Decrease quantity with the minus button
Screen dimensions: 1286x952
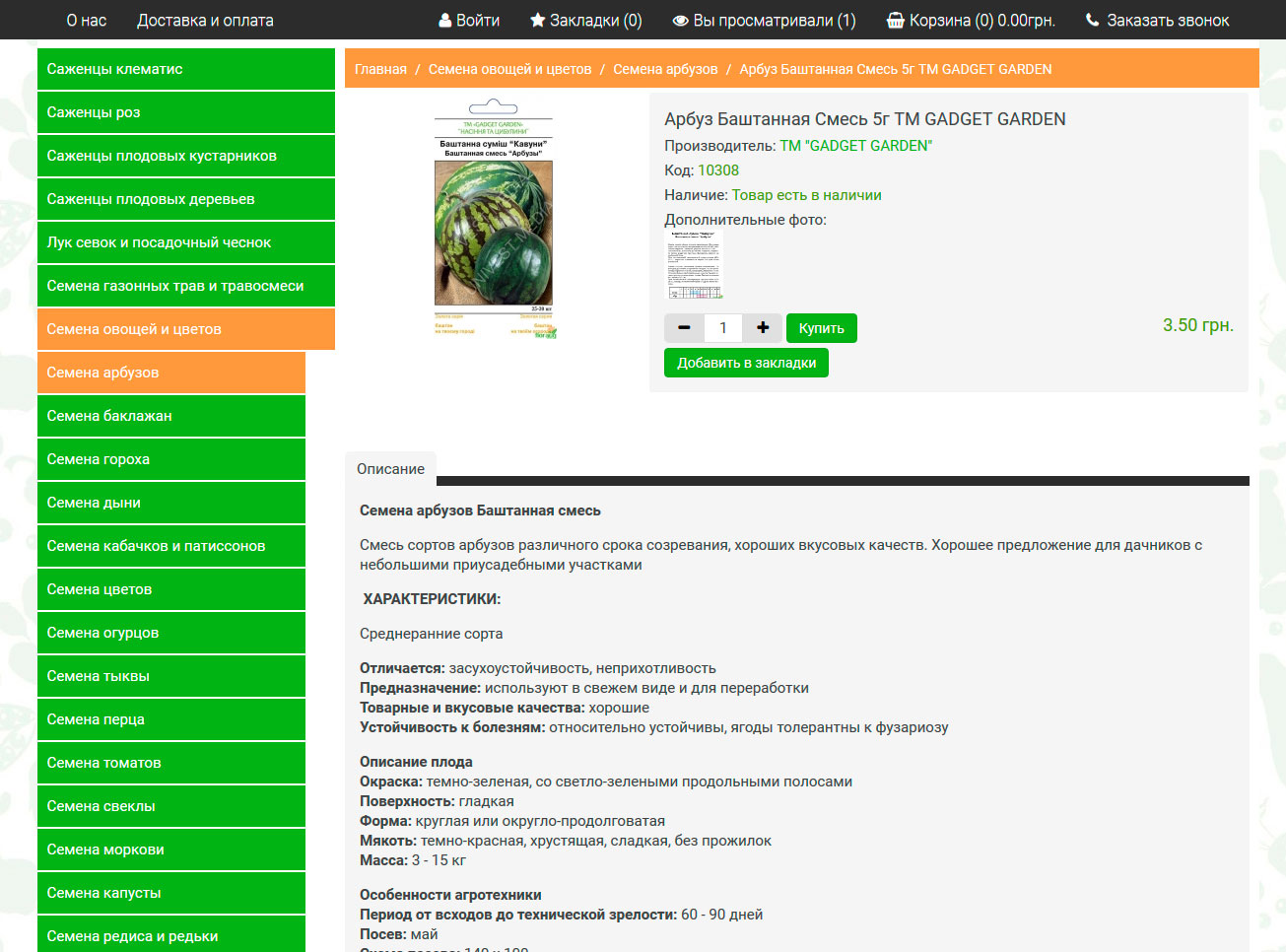point(684,328)
